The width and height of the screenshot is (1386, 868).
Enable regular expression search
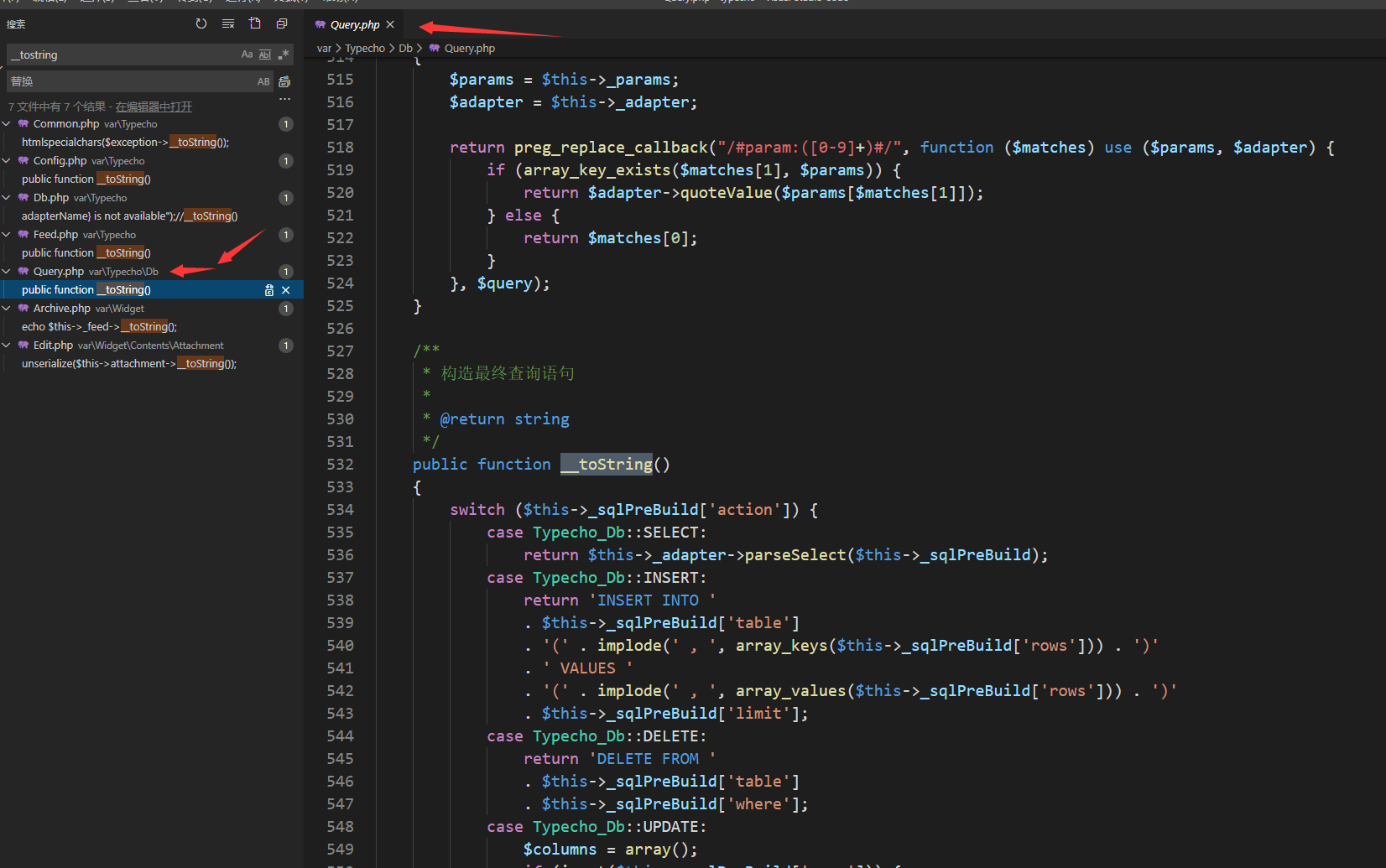click(x=284, y=54)
